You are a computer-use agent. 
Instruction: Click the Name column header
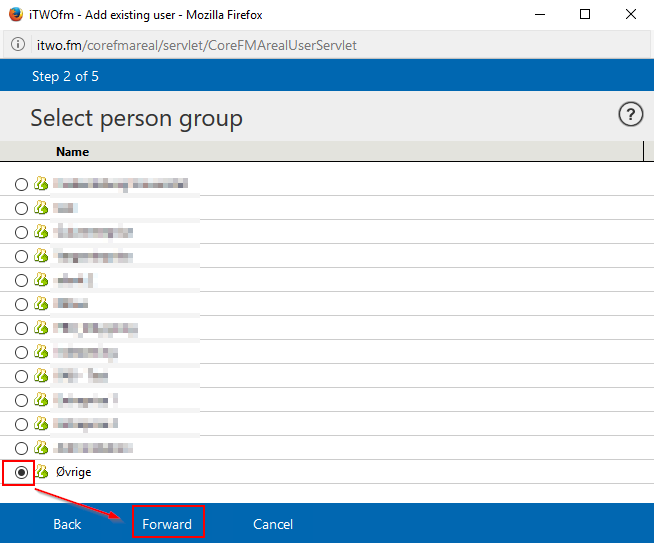(72, 152)
